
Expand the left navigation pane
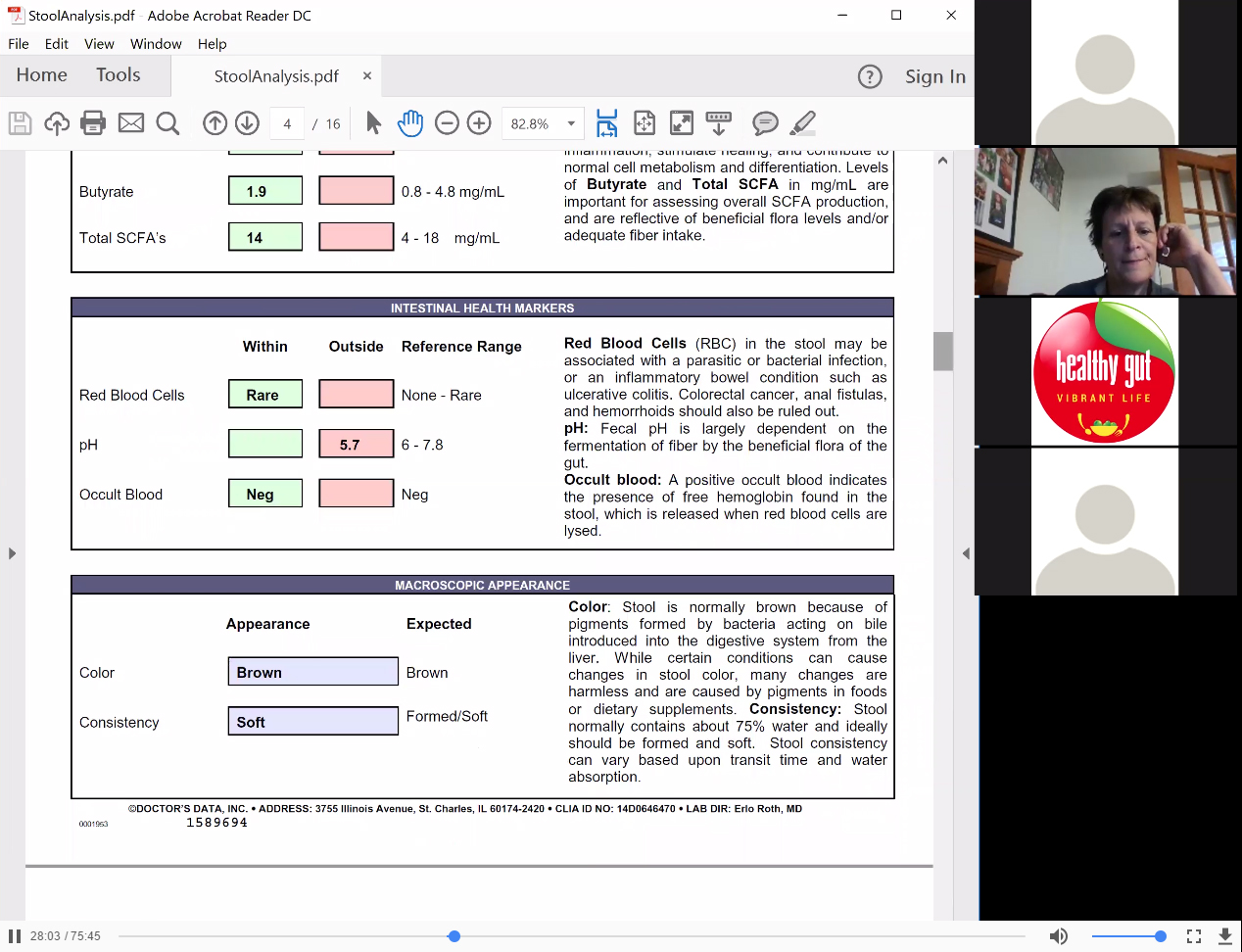[x=12, y=553]
